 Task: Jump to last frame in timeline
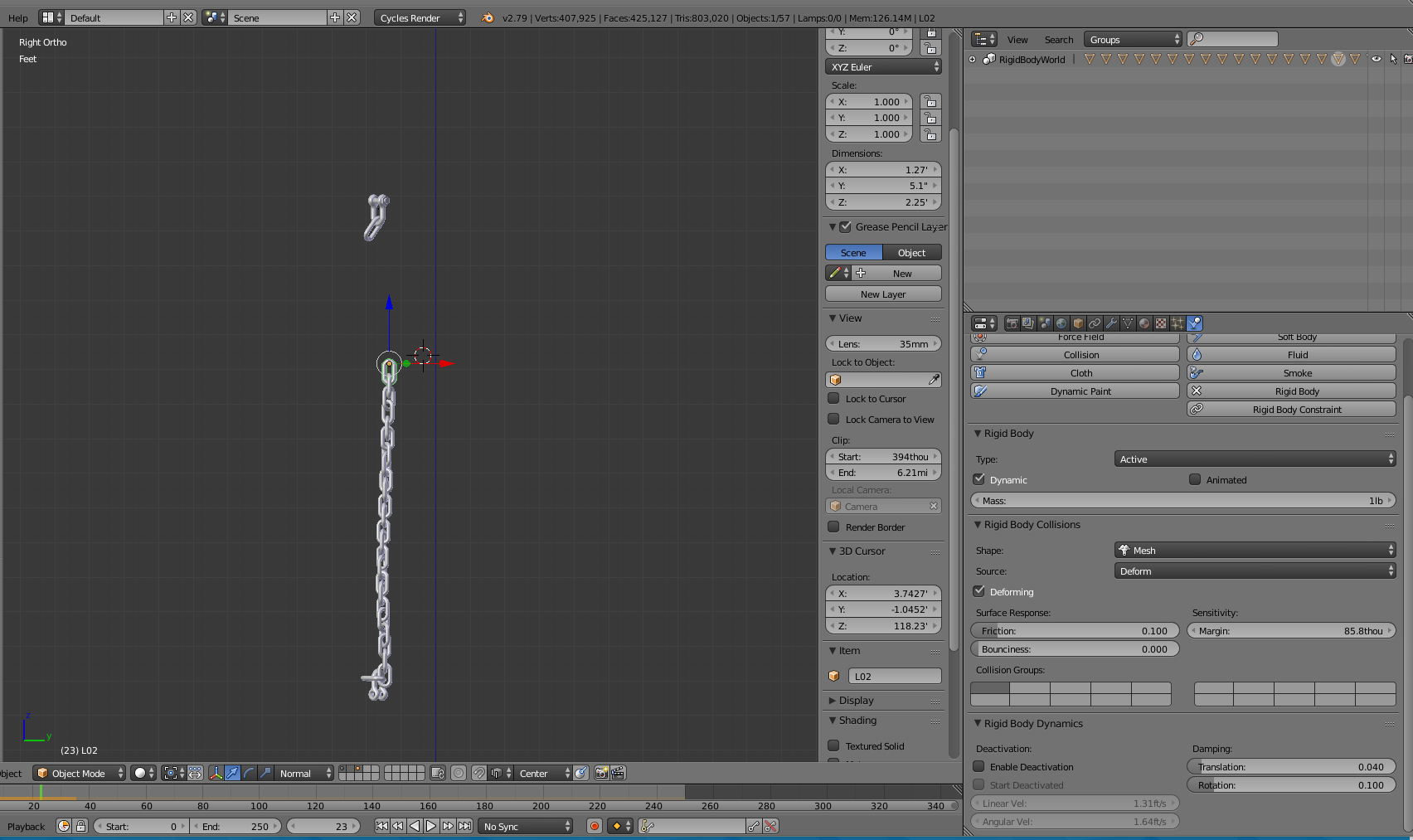click(x=464, y=826)
